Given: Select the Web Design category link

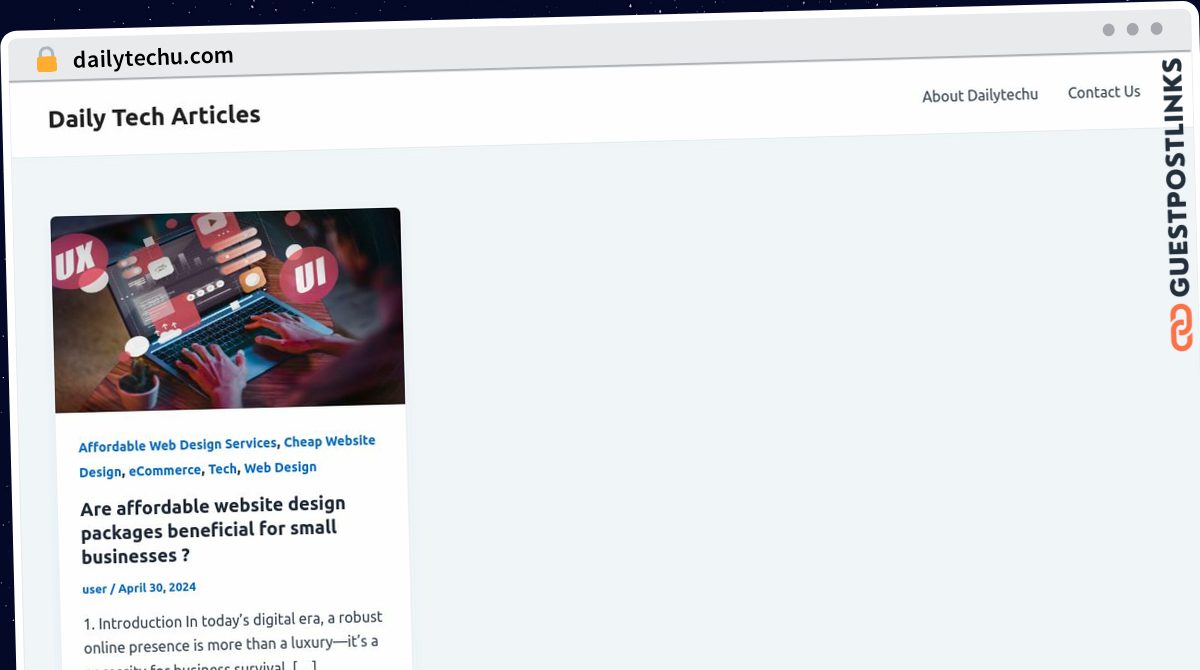Looking at the screenshot, I should (x=280, y=467).
